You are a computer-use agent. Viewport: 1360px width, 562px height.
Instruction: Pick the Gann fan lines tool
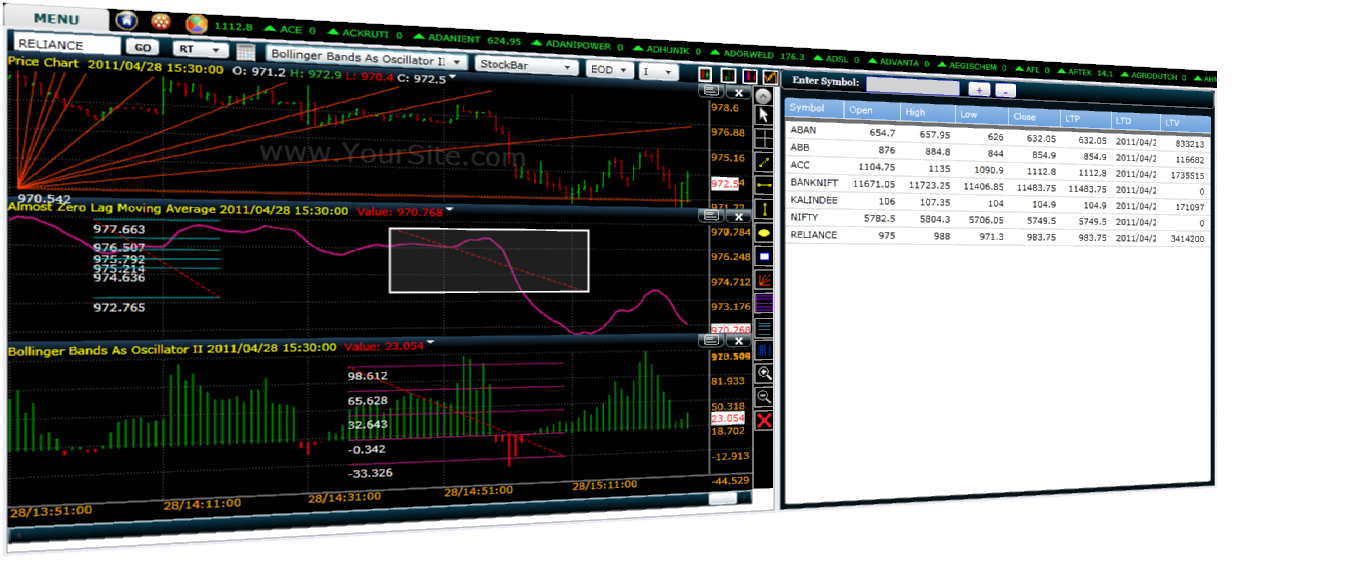764,280
